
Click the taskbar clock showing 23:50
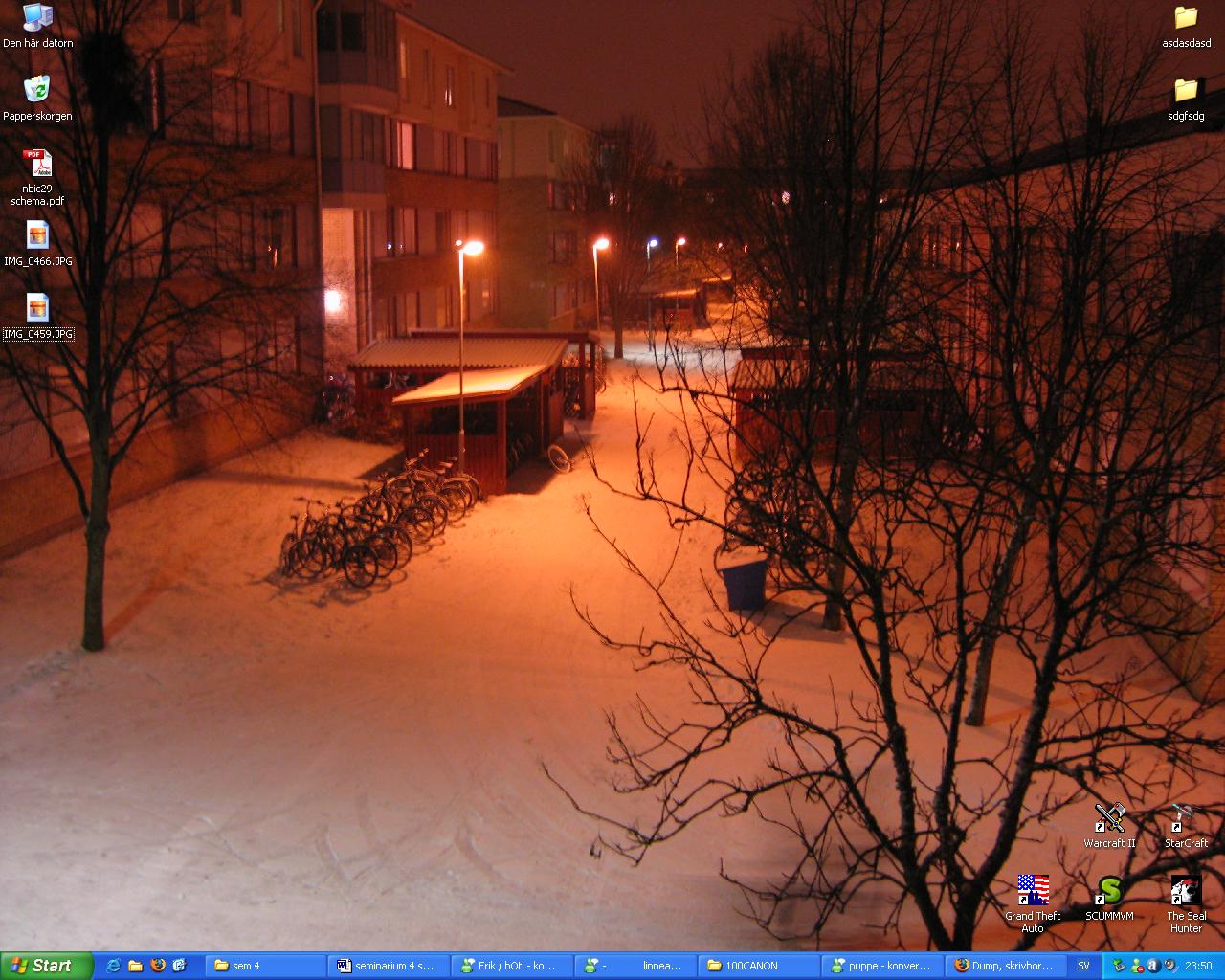click(x=1198, y=966)
